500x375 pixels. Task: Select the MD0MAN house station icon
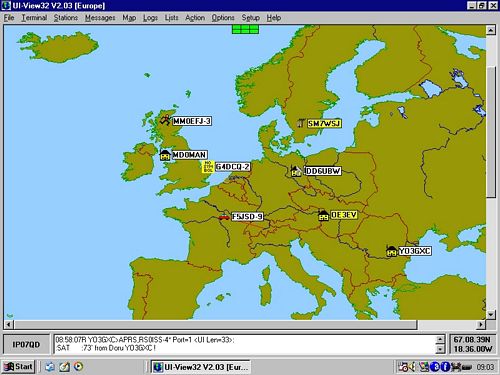[165, 155]
